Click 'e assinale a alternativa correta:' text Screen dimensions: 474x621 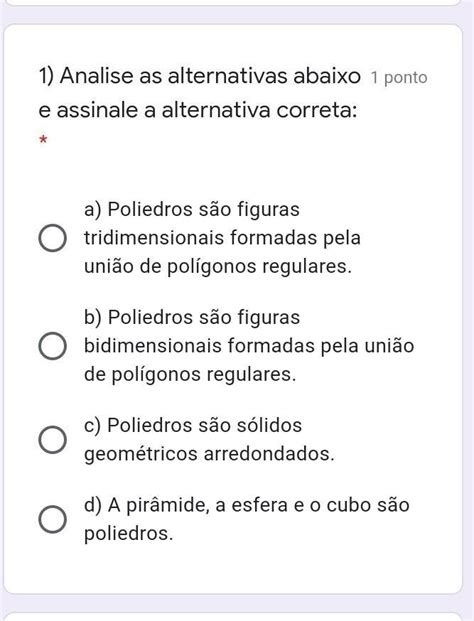coord(198,110)
